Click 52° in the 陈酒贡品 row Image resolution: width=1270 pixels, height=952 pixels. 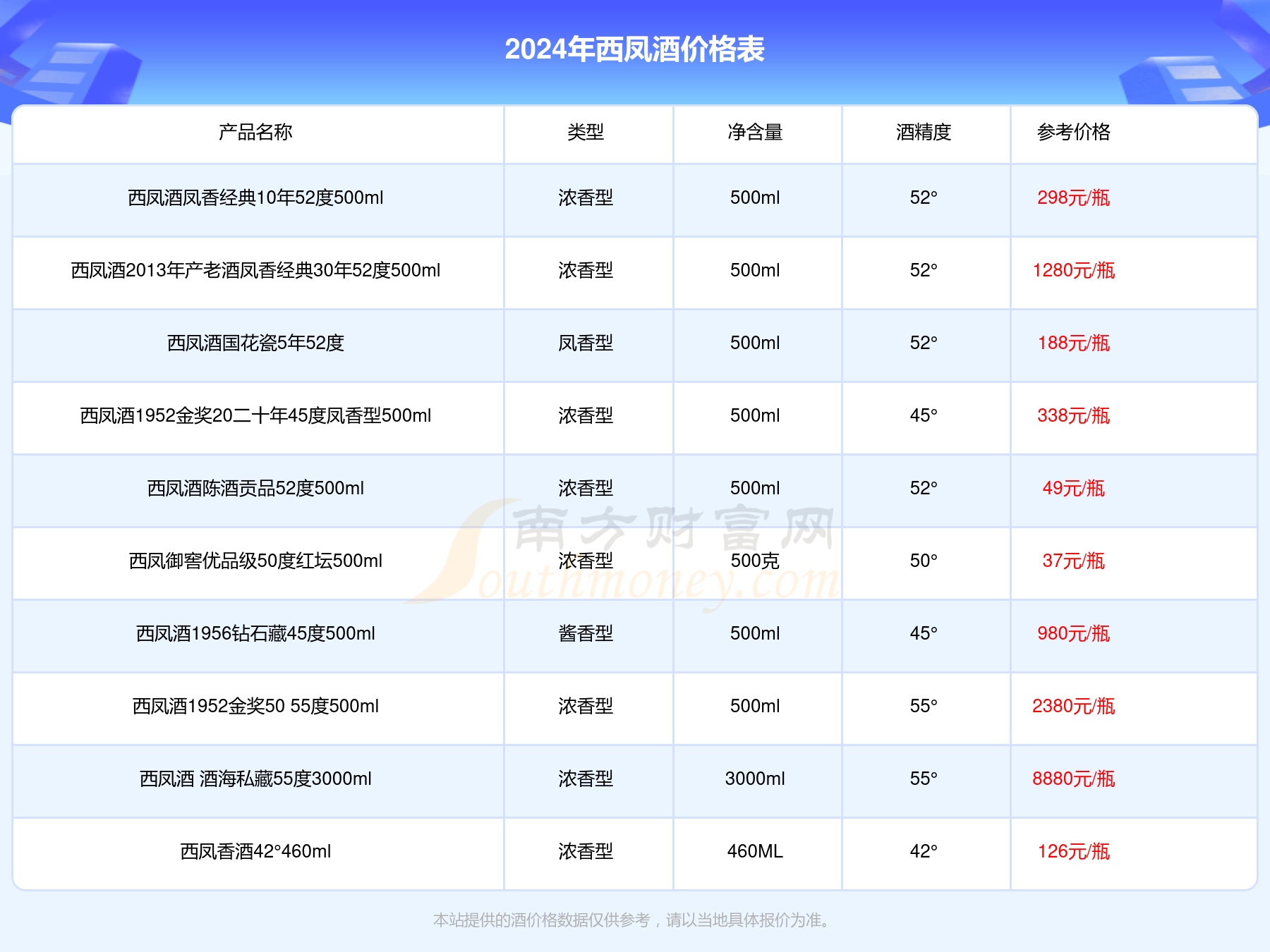(924, 488)
